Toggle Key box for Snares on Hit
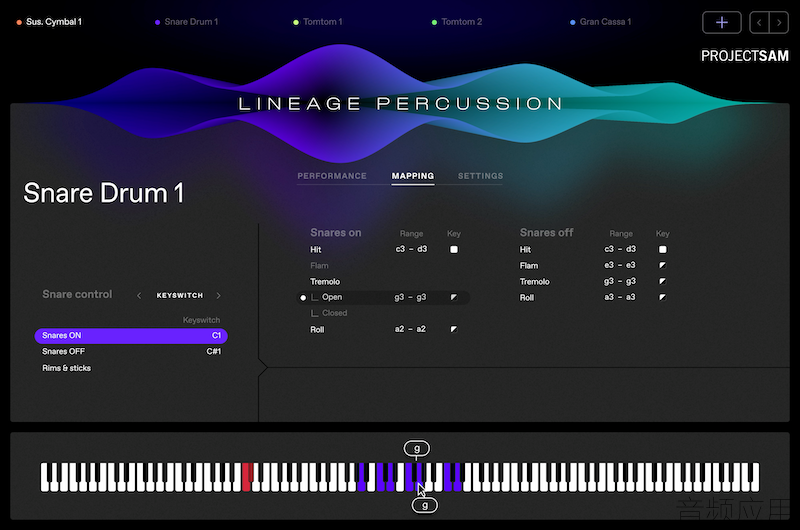 (454, 249)
